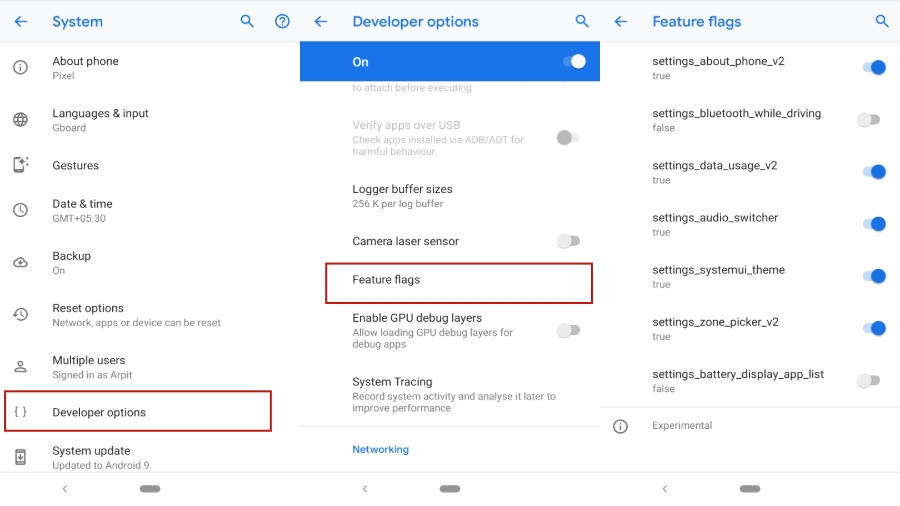This screenshot has width=900, height=506.
Task: Turn off the Developer options master switch
Action: [x=573, y=62]
